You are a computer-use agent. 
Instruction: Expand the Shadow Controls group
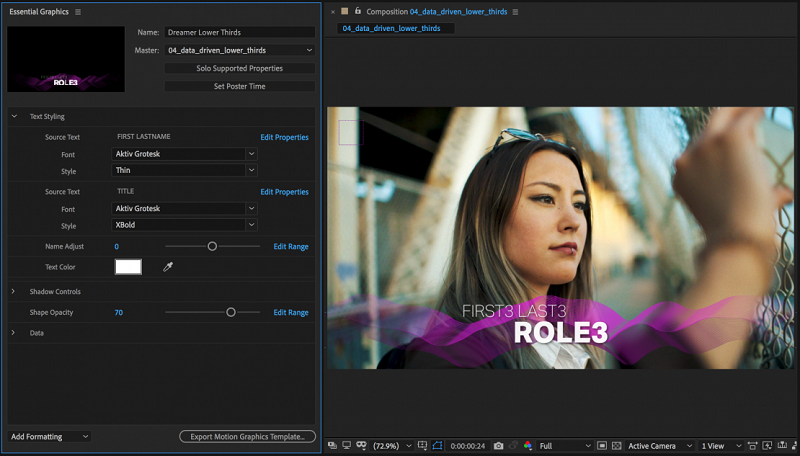(14, 291)
